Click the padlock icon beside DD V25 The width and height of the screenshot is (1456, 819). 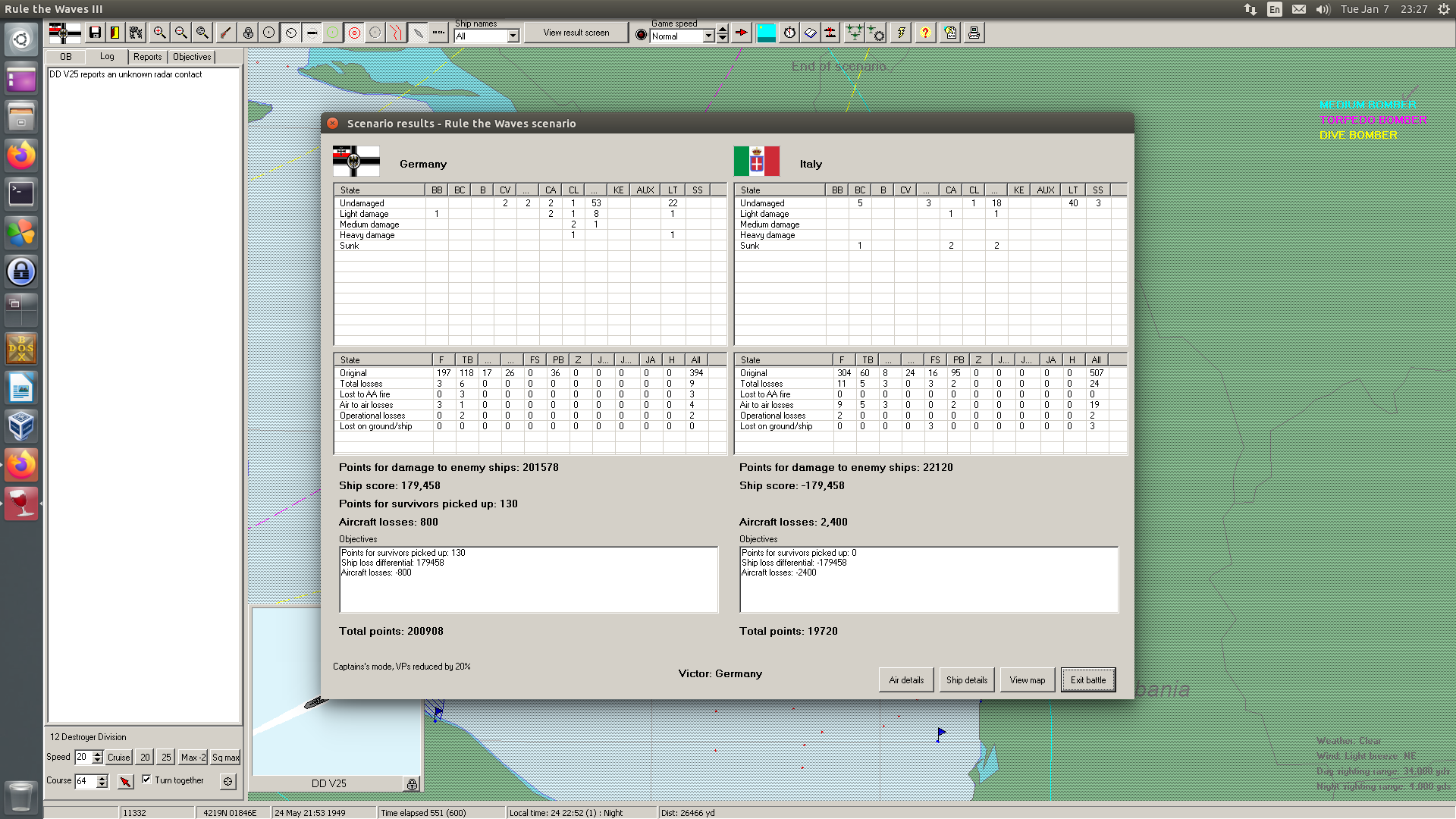pyautogui.click(x=412, y=784)
